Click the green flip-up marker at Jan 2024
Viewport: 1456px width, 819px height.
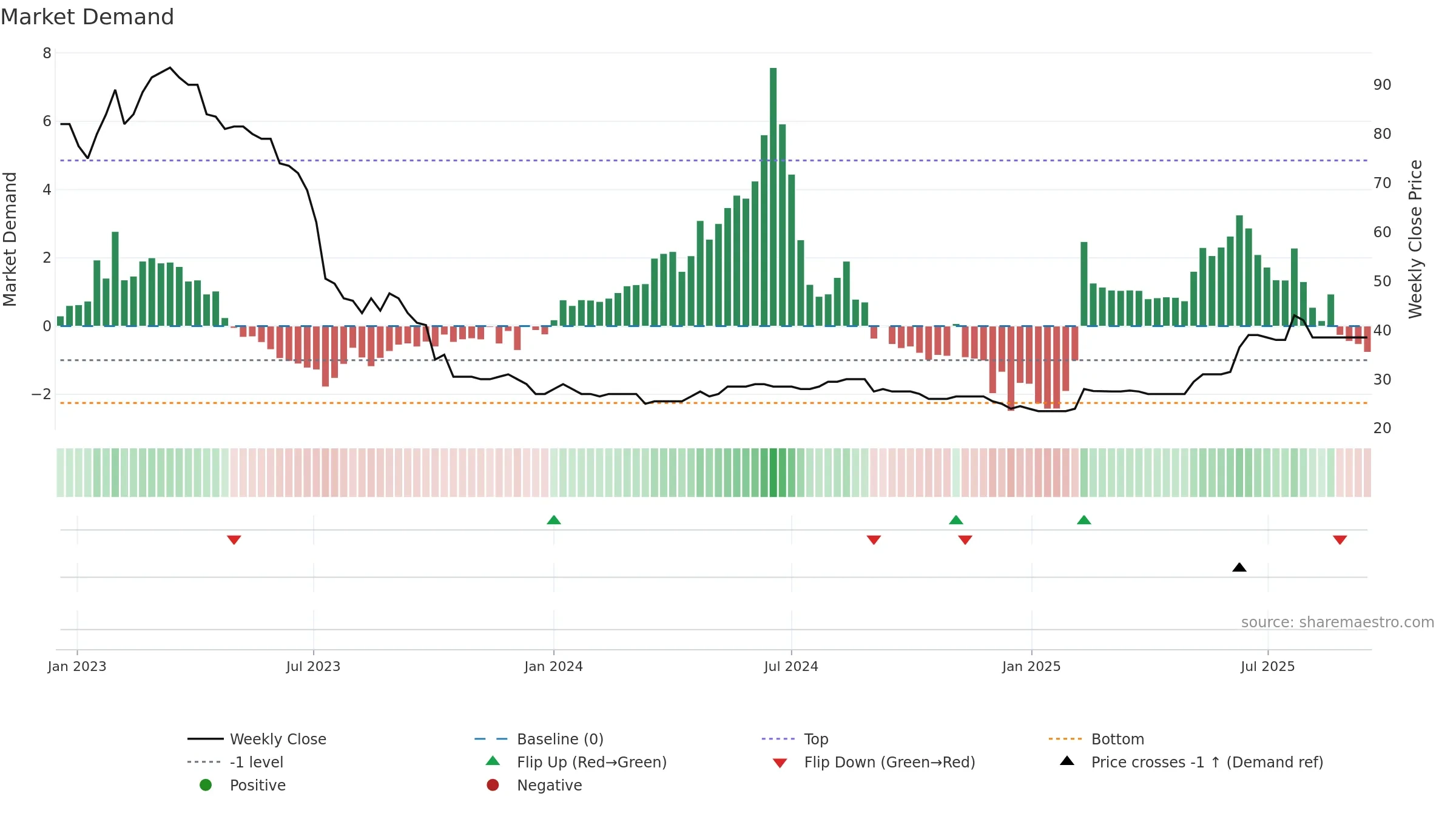[x=554, y=520]
